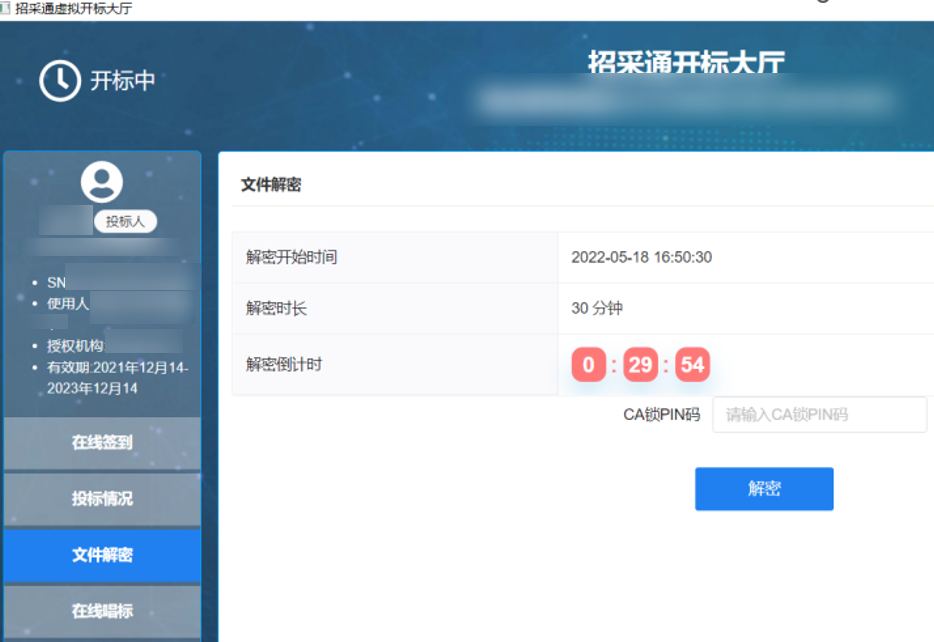
Task: Click the 有效期 certificate validity entry
Action: pyautogui.click(x=117, y=377)
